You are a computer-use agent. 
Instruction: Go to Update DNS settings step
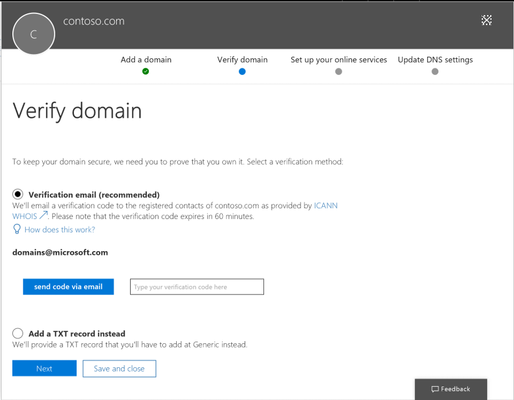[435, 60]
